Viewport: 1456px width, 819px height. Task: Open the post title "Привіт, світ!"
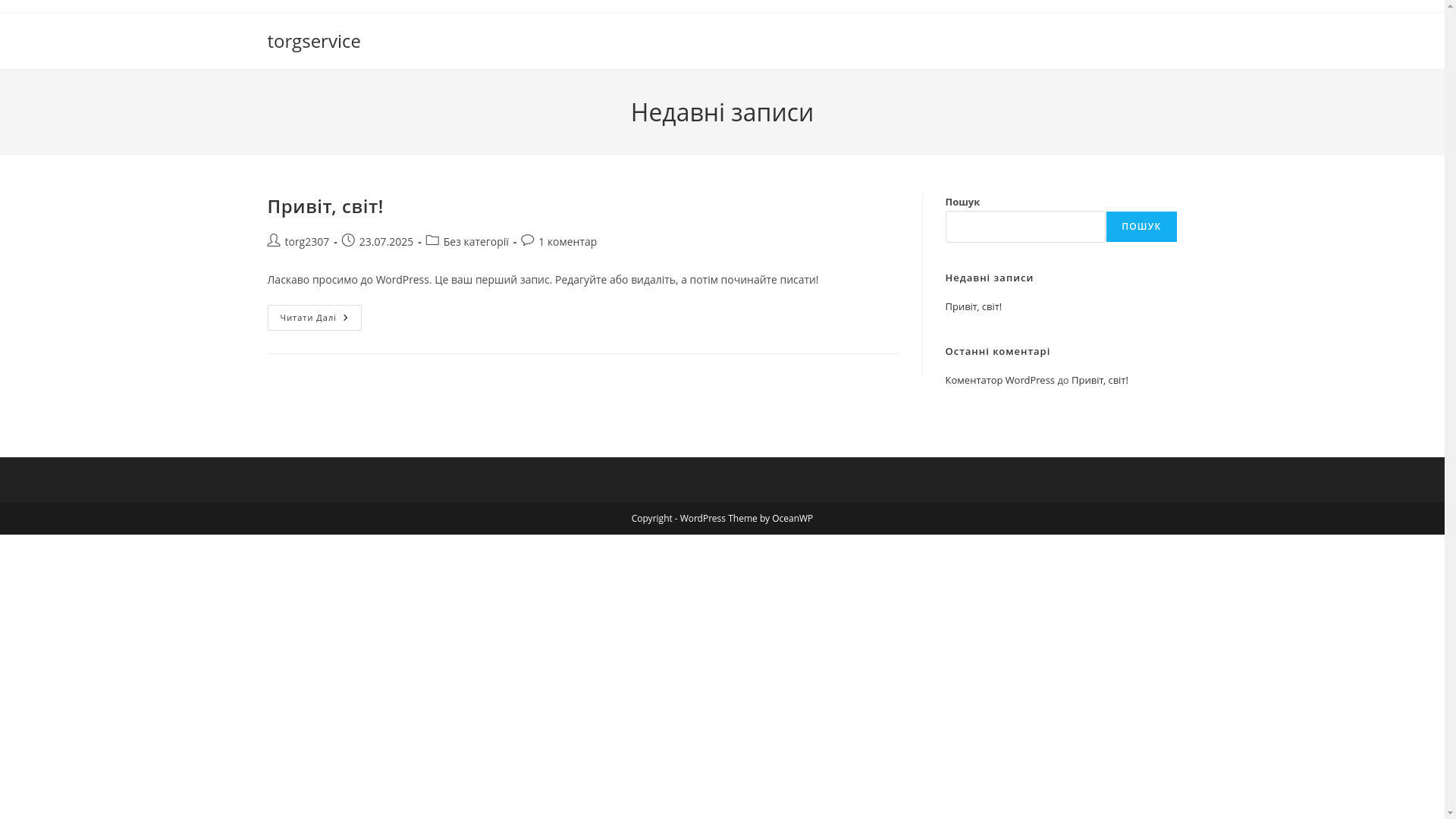325,206
